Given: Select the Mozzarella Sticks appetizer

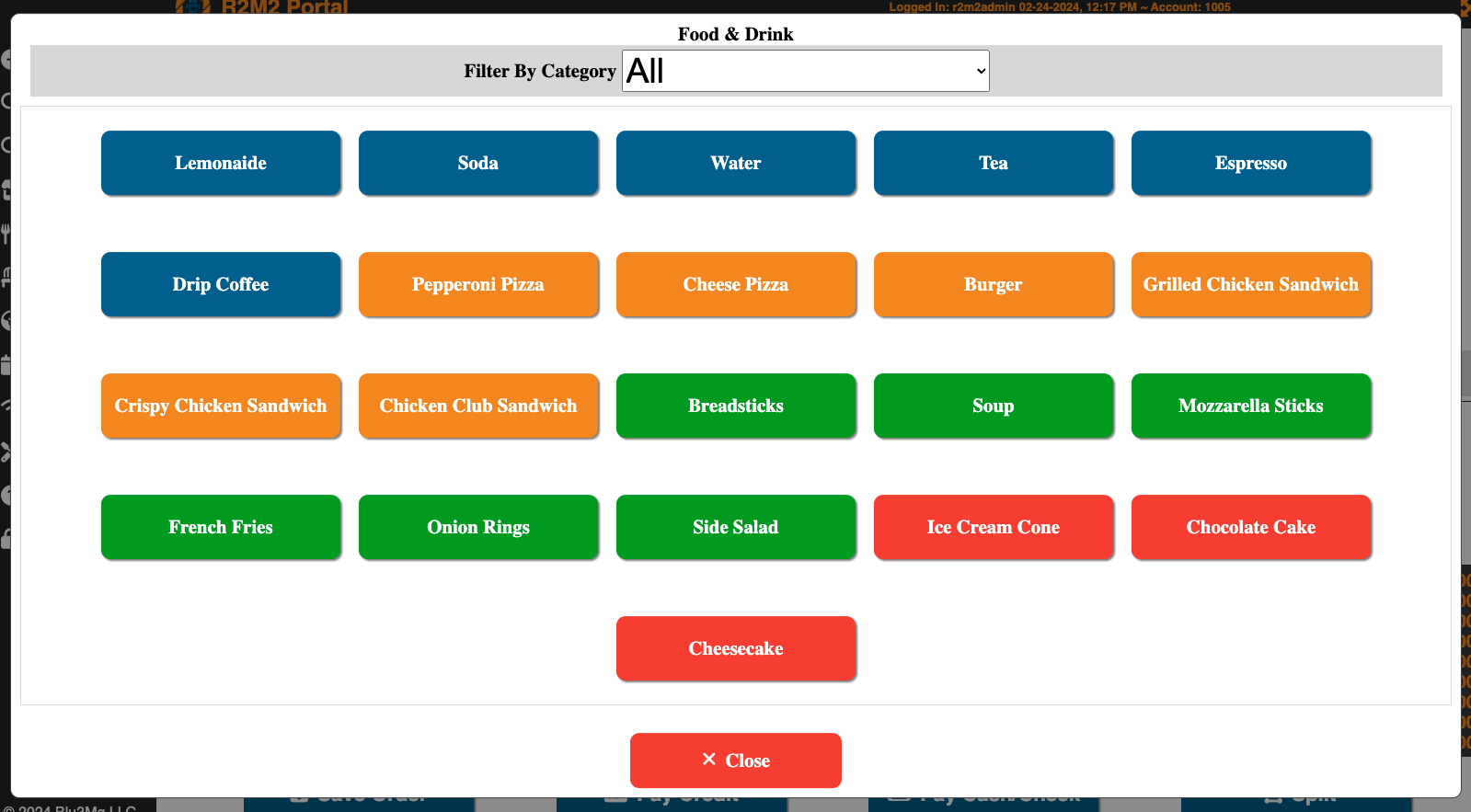Looking at the screenshot, I should click(1251, 406).
